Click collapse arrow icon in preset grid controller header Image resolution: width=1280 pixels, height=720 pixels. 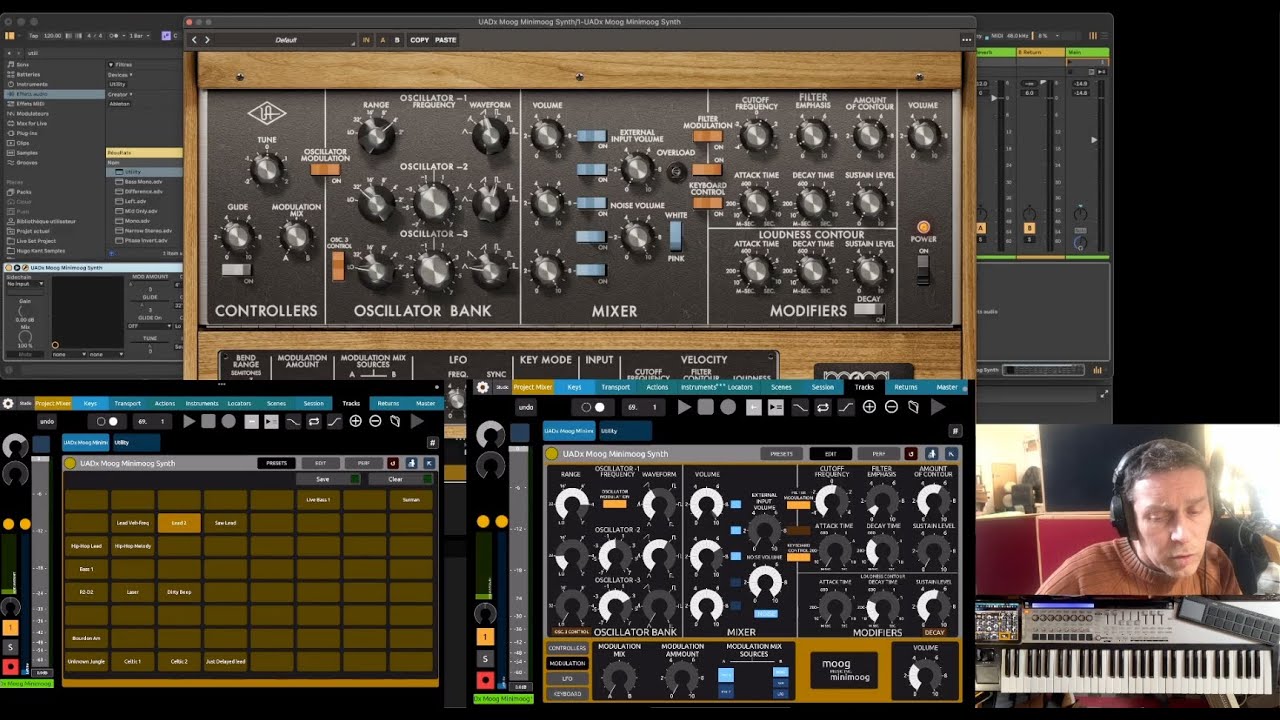point(429,463)
